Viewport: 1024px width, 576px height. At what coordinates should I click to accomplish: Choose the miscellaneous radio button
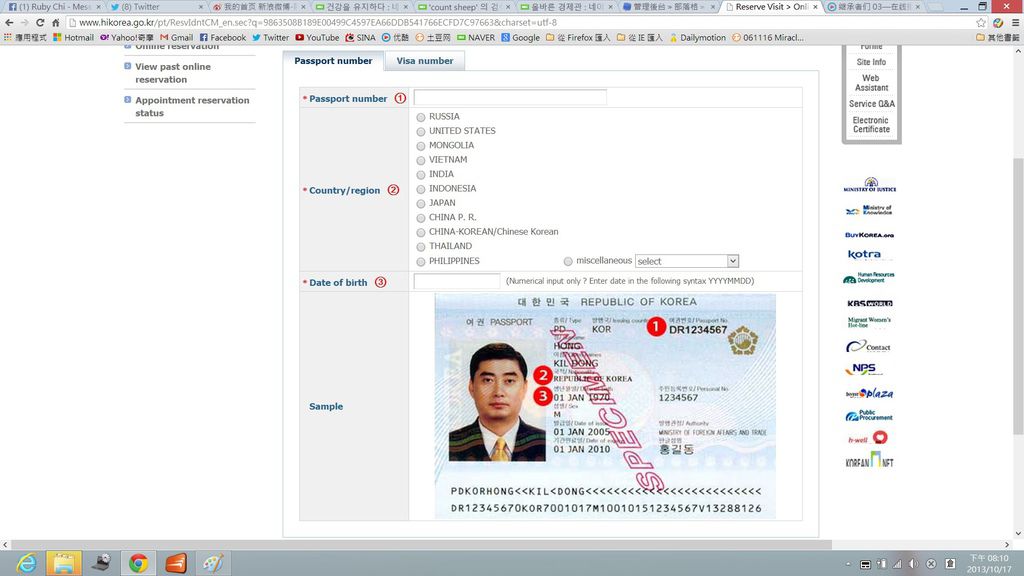tap(568, 261)
